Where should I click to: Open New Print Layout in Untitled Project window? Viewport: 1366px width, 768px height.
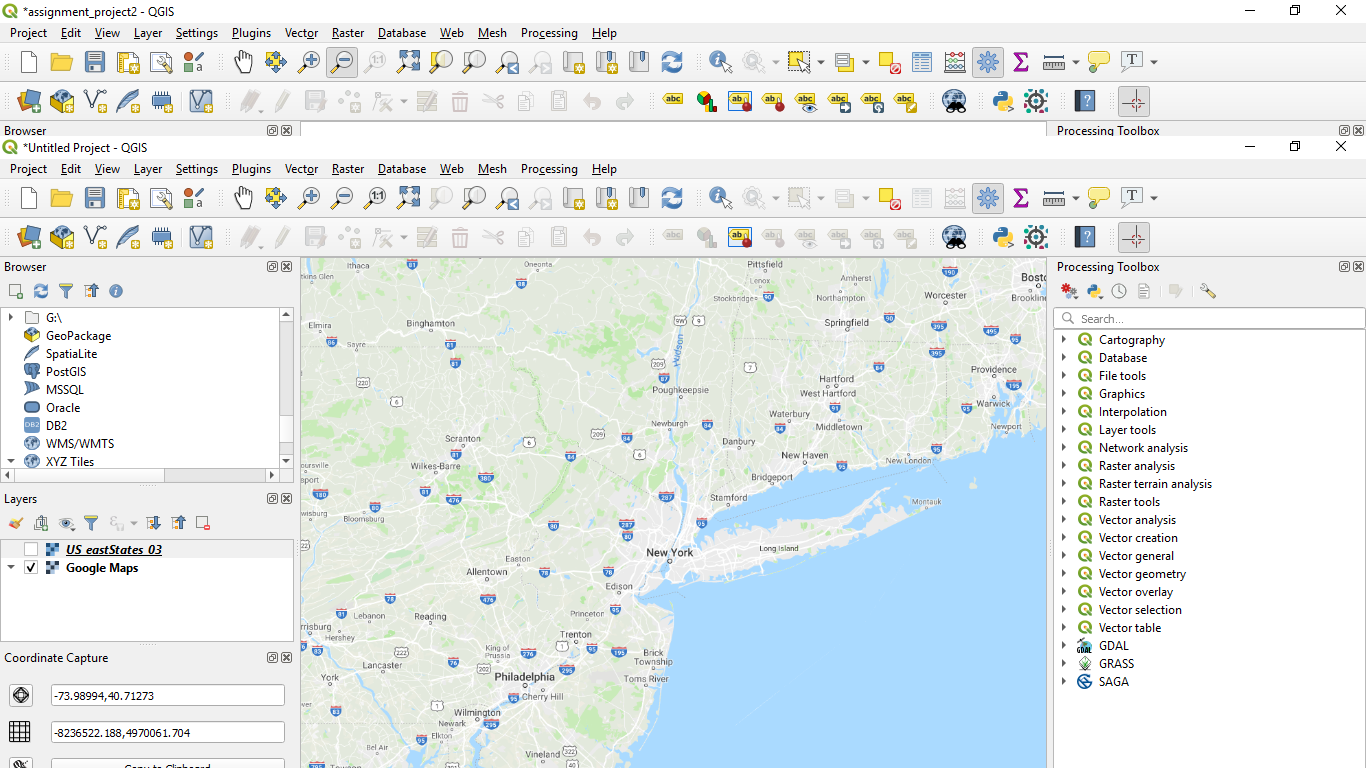pyautogui.click(x=128, y=198)
